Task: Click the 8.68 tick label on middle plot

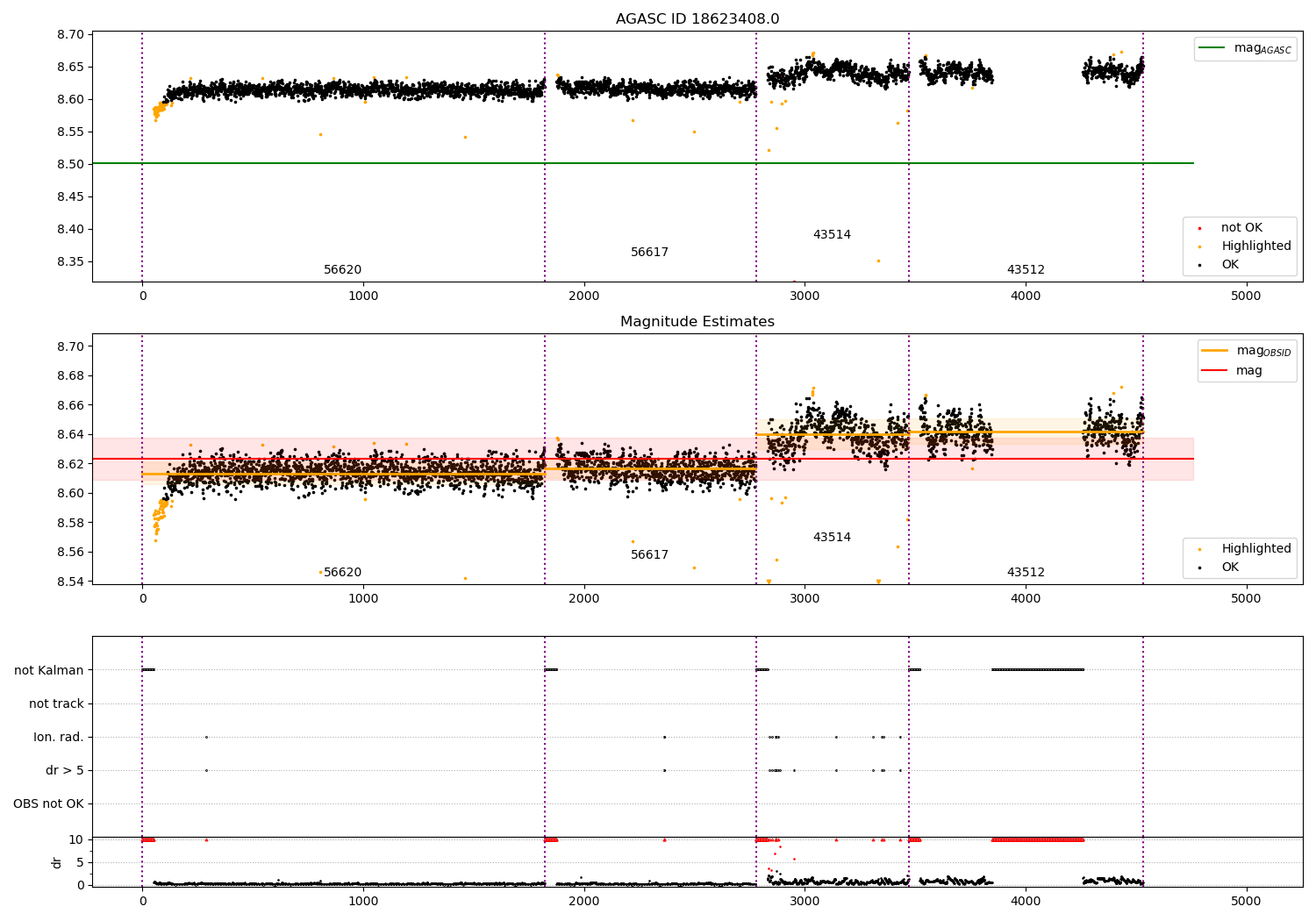Action: [68, 376]
